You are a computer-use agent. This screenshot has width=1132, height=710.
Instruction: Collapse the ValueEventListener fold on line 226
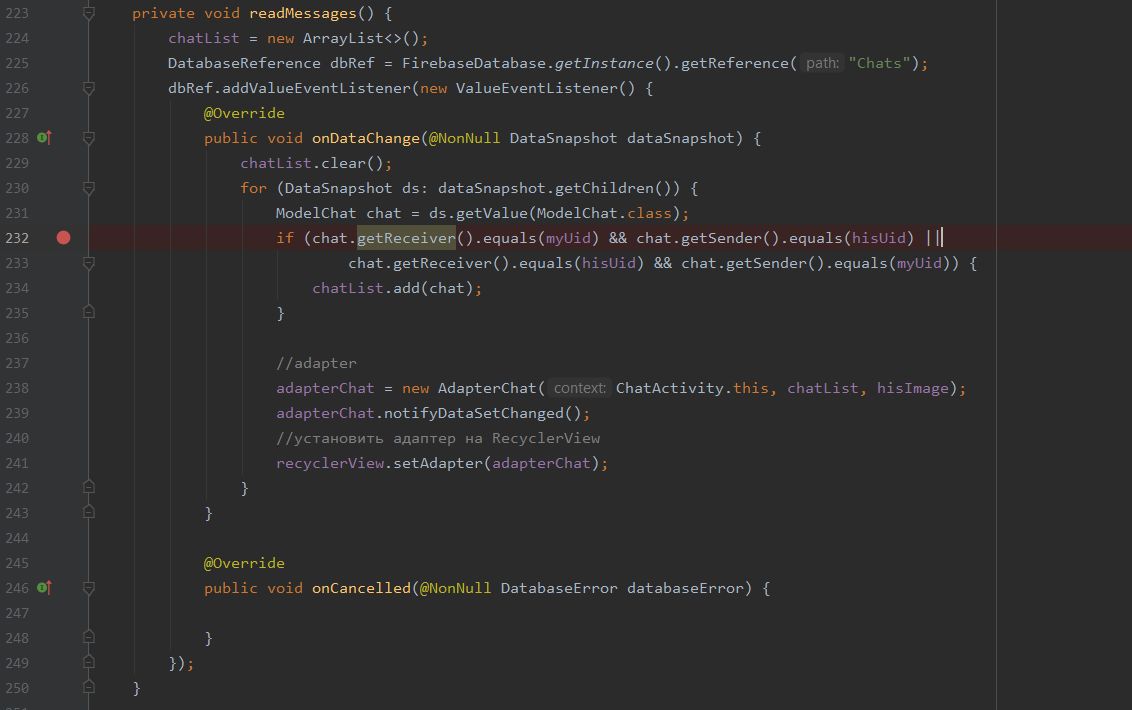point(89,88)
